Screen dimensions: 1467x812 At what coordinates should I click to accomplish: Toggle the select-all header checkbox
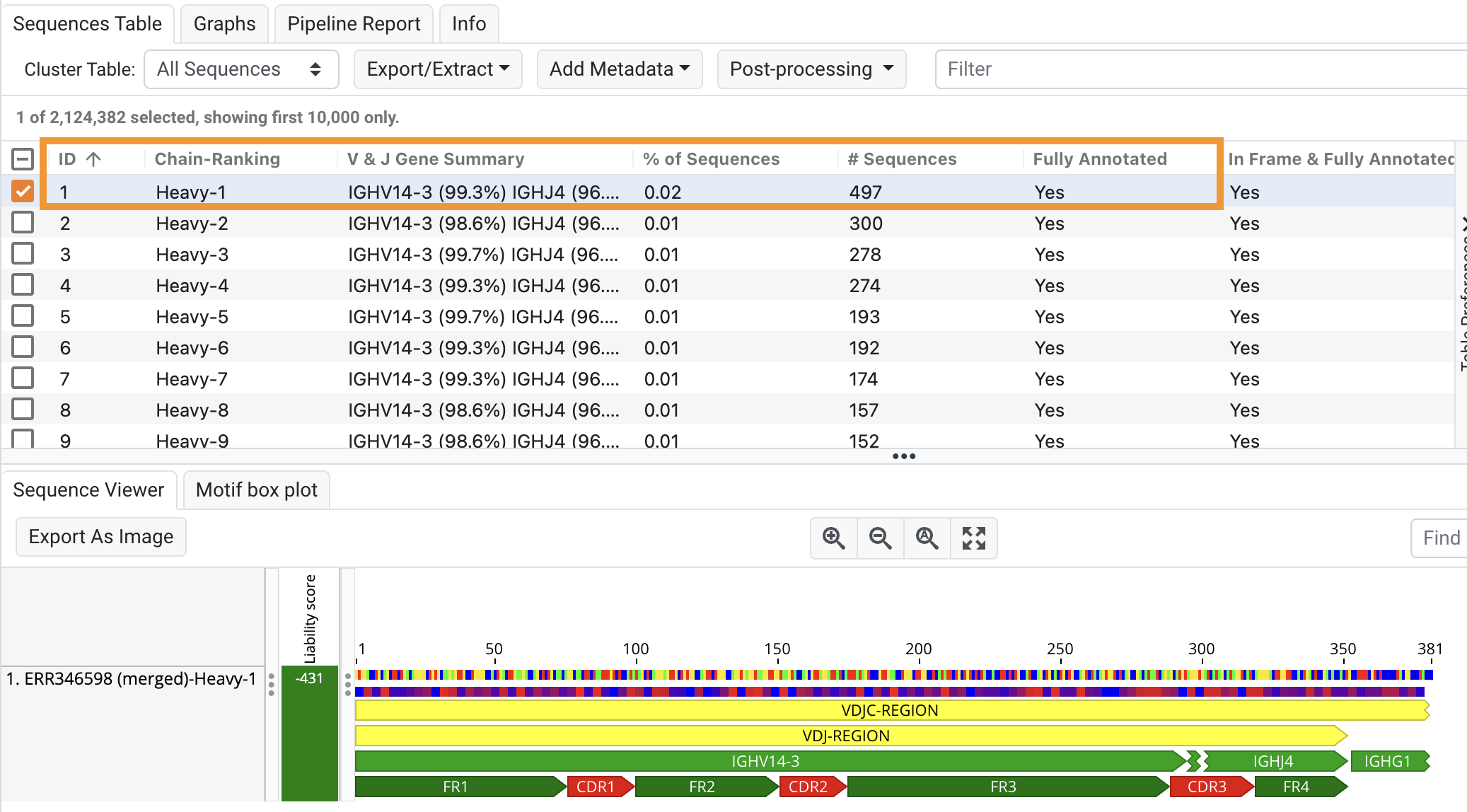point(23,158)
